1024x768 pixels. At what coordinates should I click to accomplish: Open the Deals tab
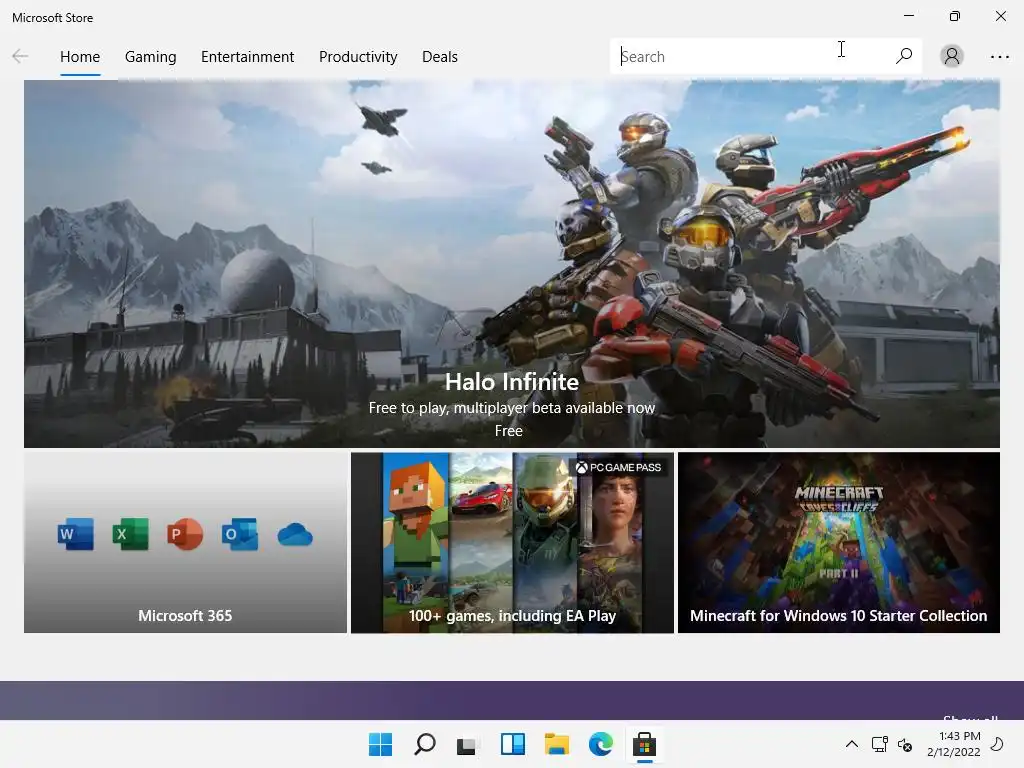pyautogui.click(x=440, y=57)
